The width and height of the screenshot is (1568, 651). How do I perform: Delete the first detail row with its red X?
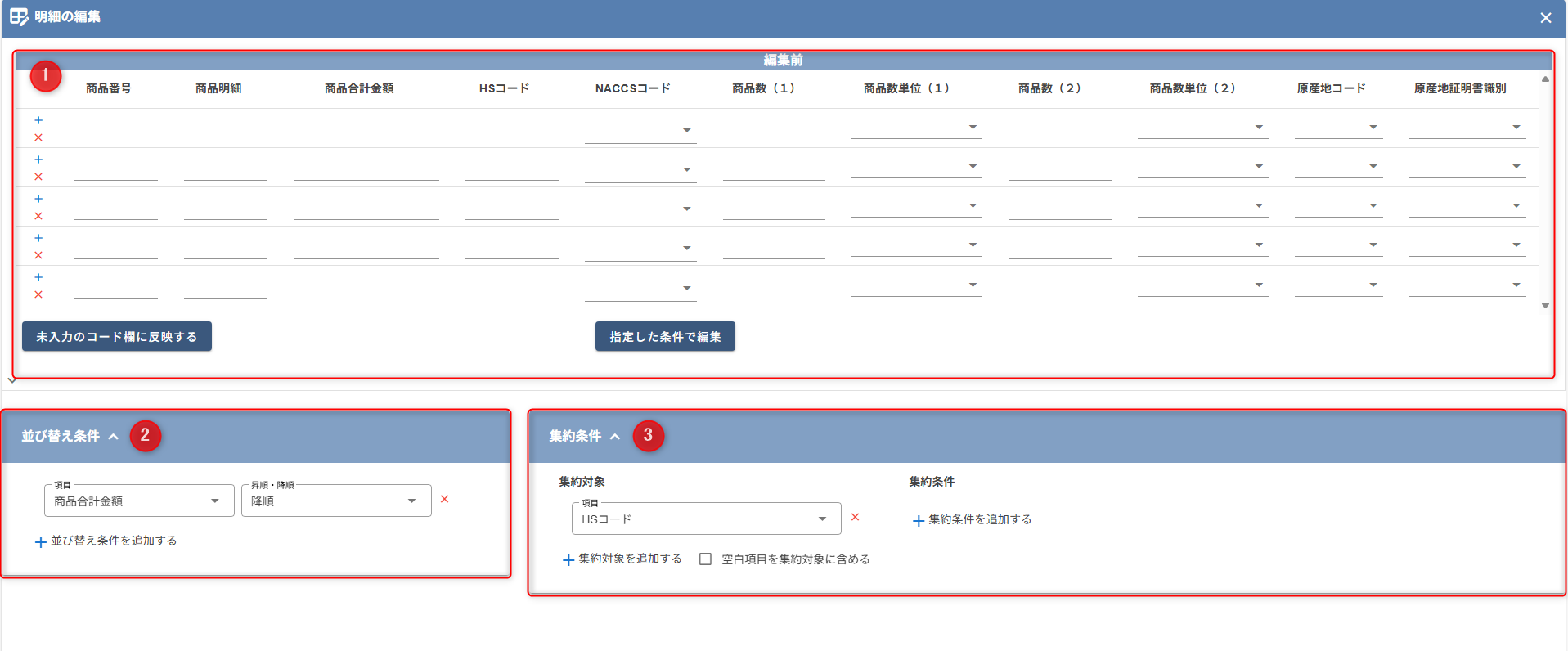pyautogui.click(x=38, y=137)
